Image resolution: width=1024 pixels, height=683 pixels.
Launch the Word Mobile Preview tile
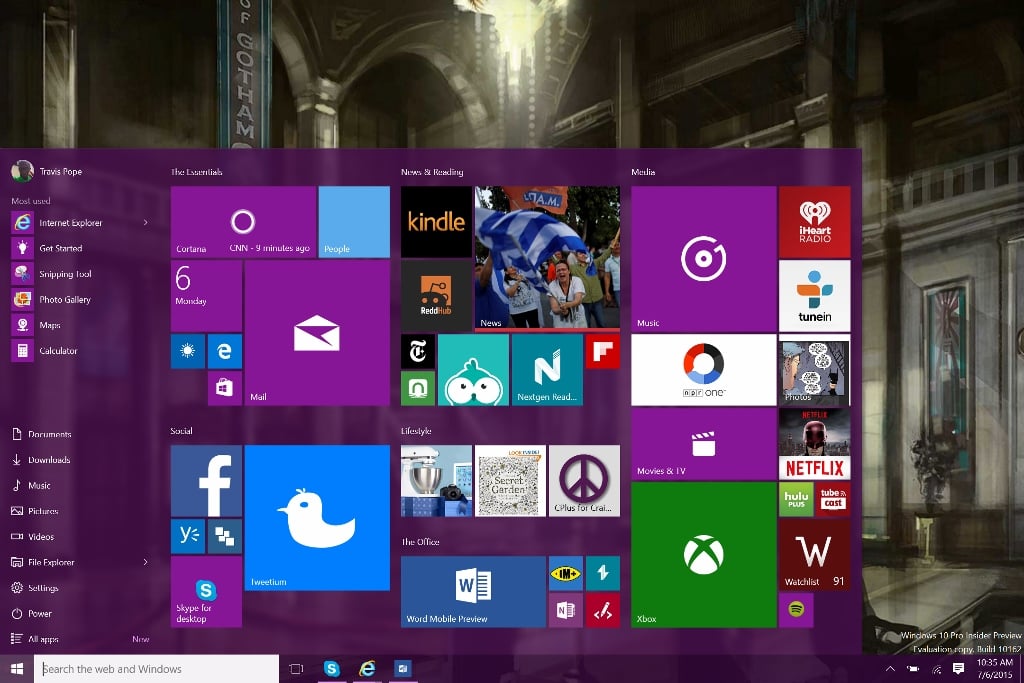click(473, 592)
